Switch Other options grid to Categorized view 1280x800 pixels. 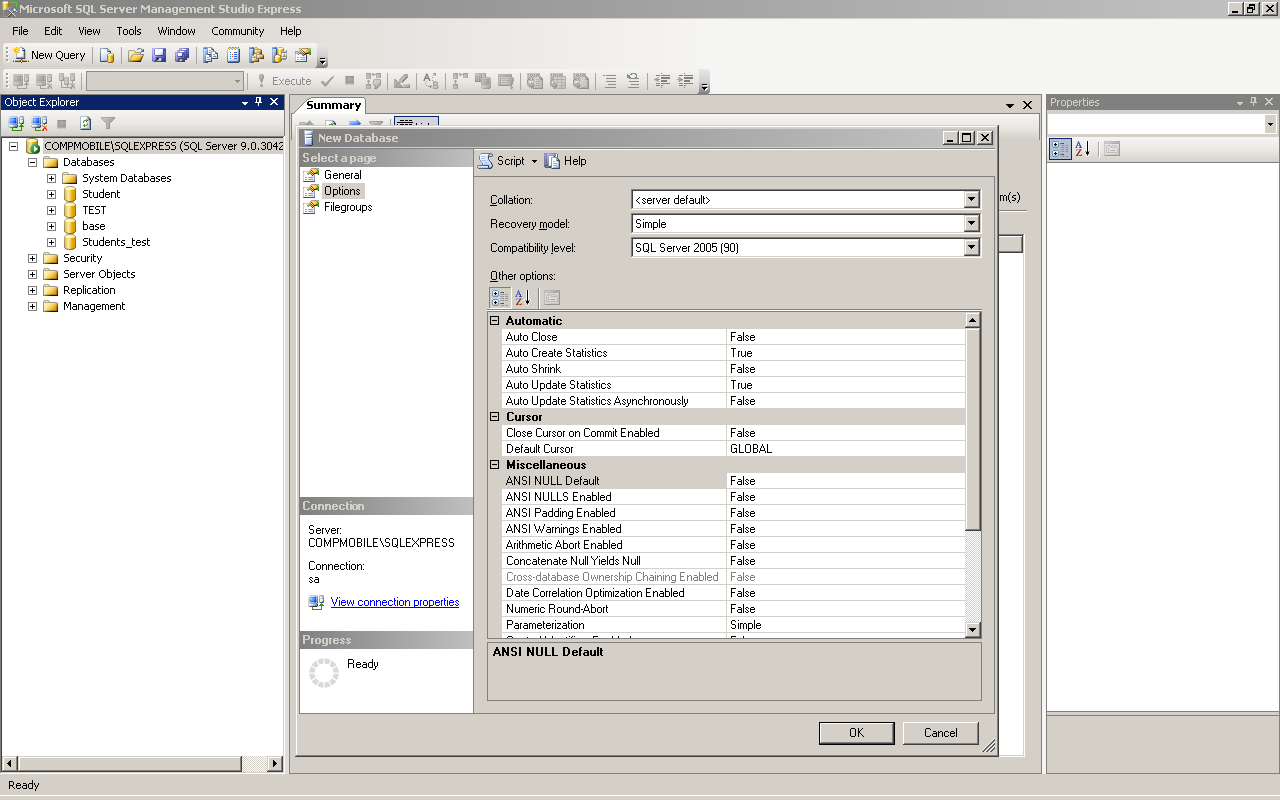tap(500, 298)
